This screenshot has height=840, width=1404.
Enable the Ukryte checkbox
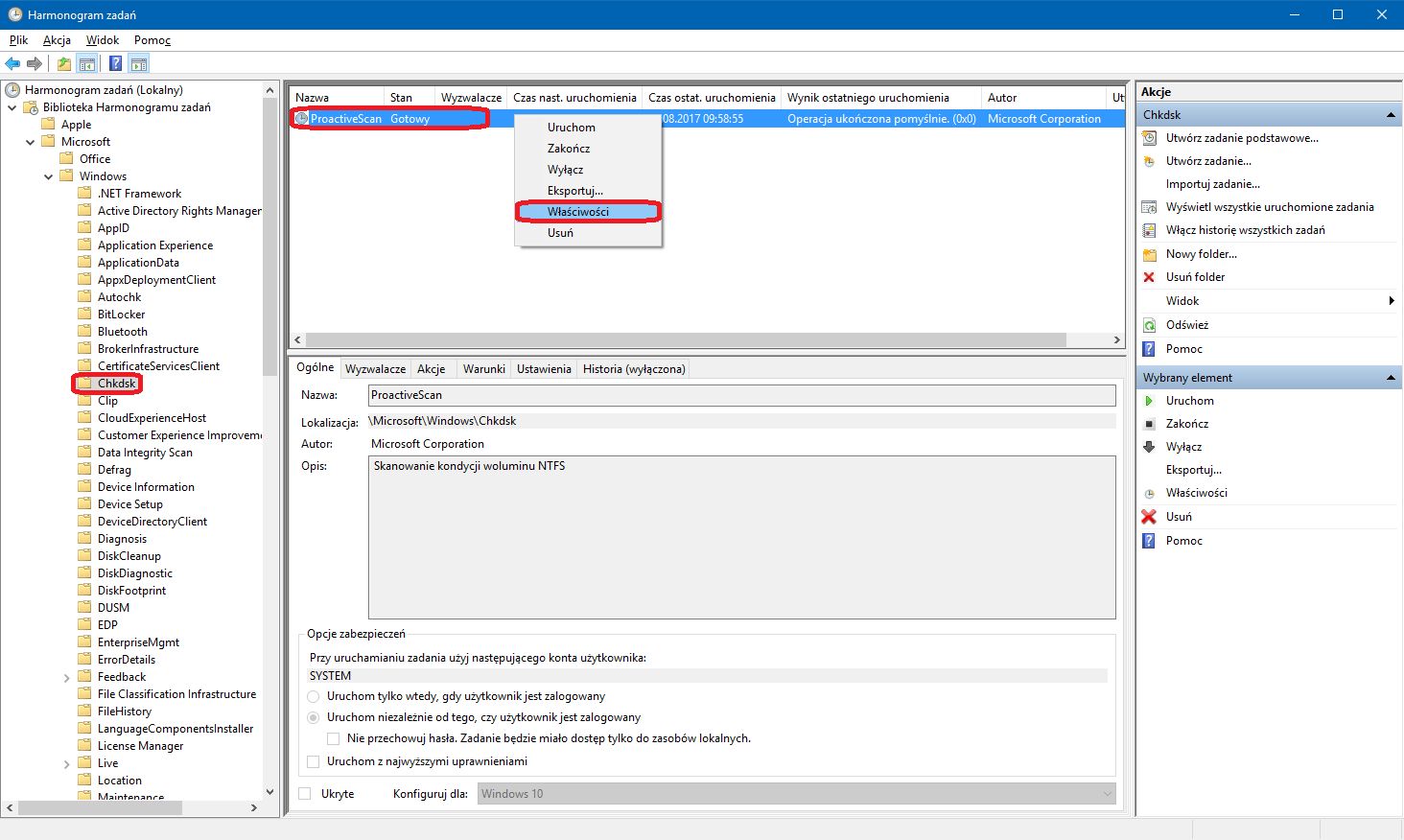point(305,794)
